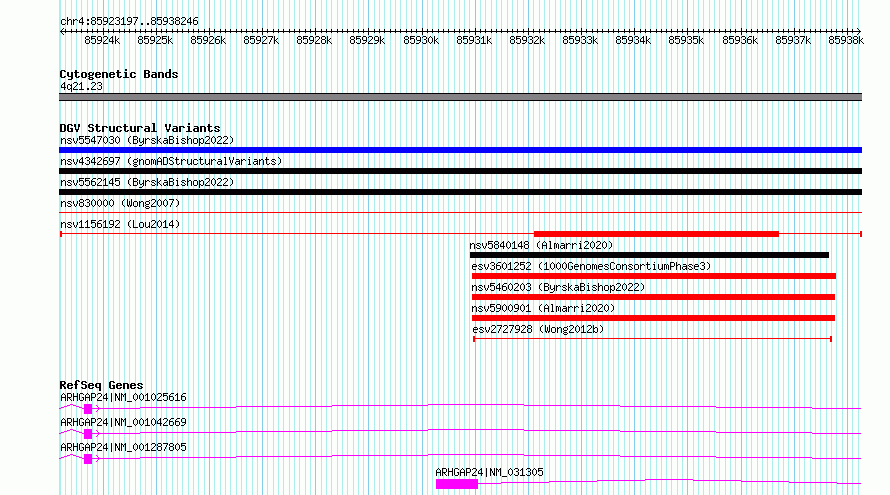Viewport: 890px width, 495px height.
Task: Click the 85924k ruler tick label
Action: (x=102, y=41)
